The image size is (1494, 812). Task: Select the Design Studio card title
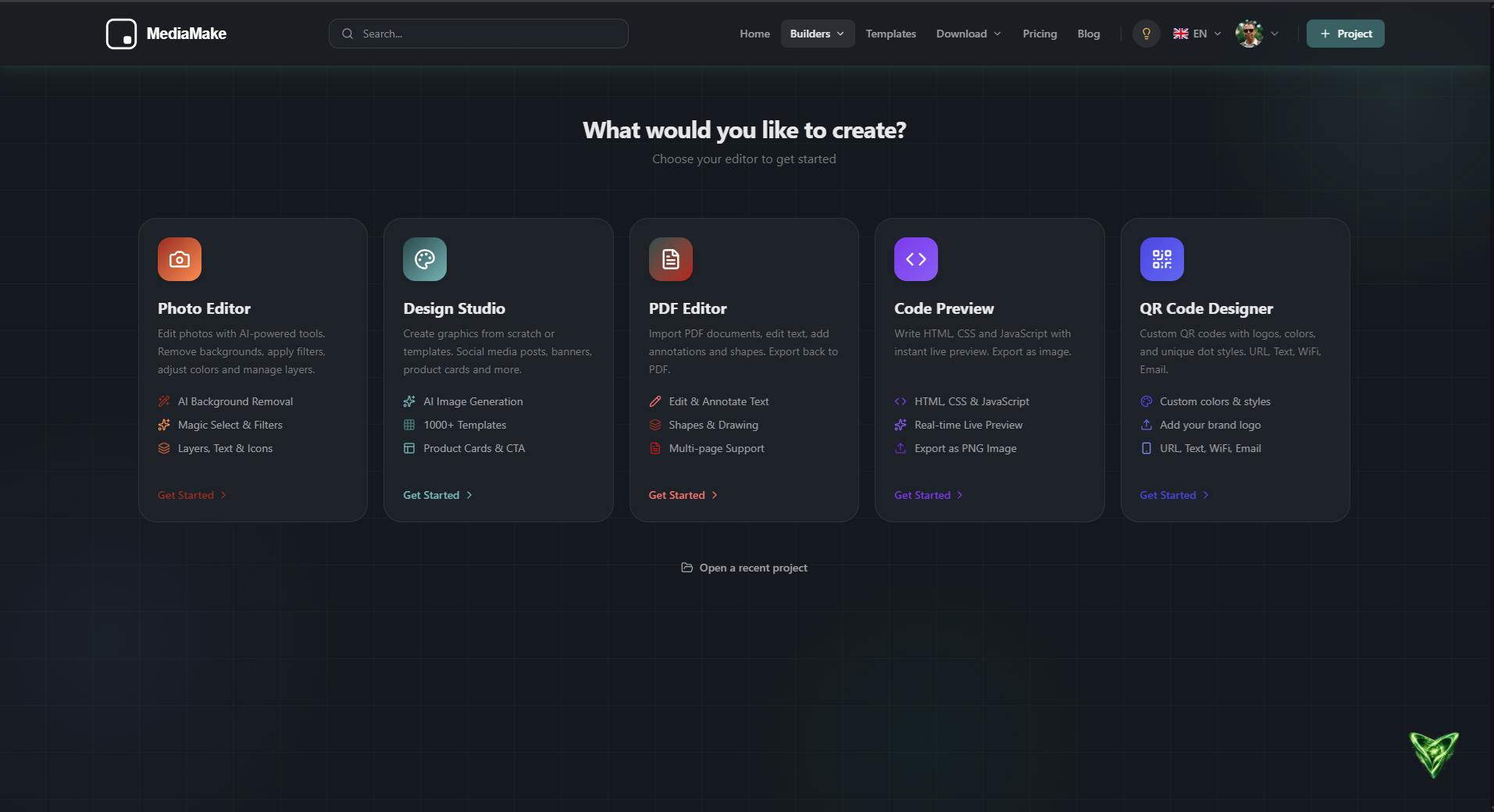454,308
